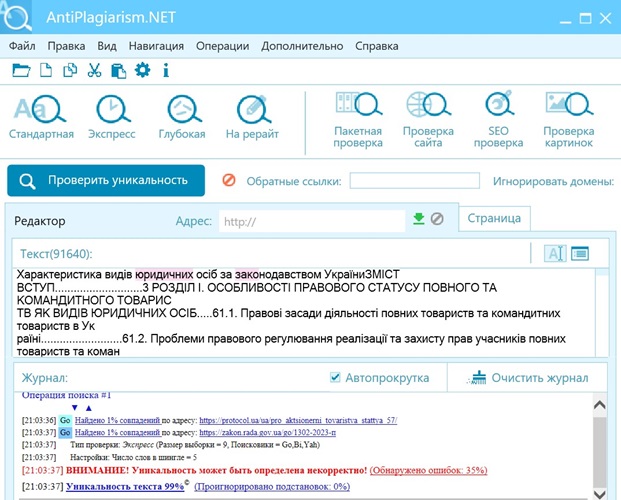Click the down triangle in journal
This screenshot has height=500, width=621.
[75, 408]
